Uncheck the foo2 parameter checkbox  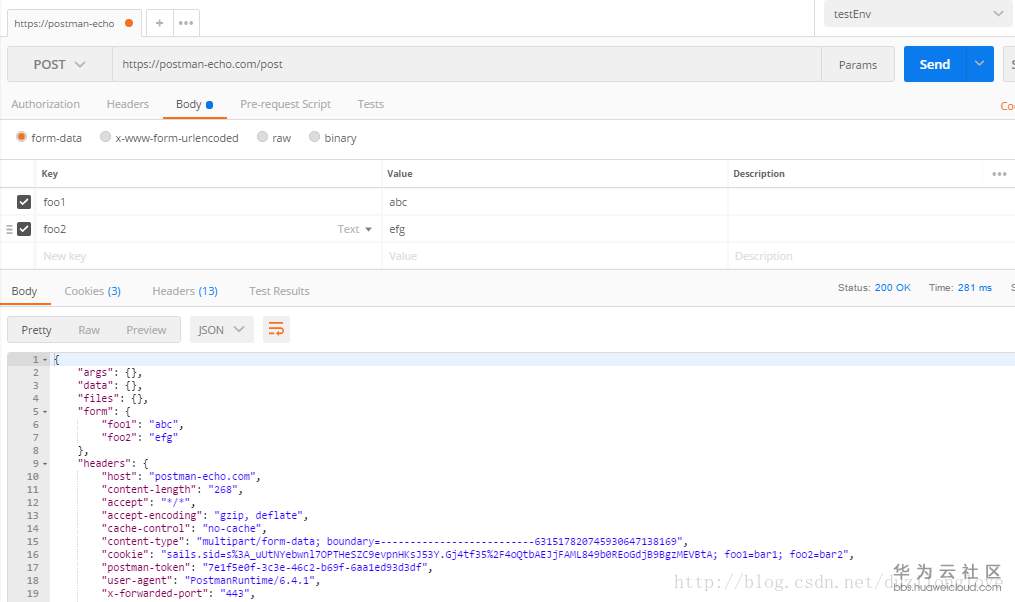[24, 229]
